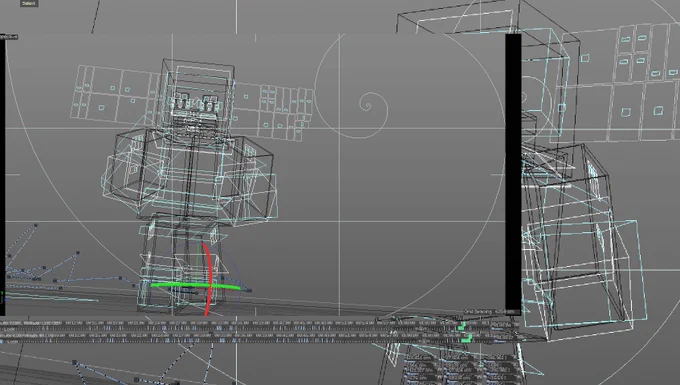680x385 pixels.
Task: Click the Select label at top
Action: pos(29,3)
